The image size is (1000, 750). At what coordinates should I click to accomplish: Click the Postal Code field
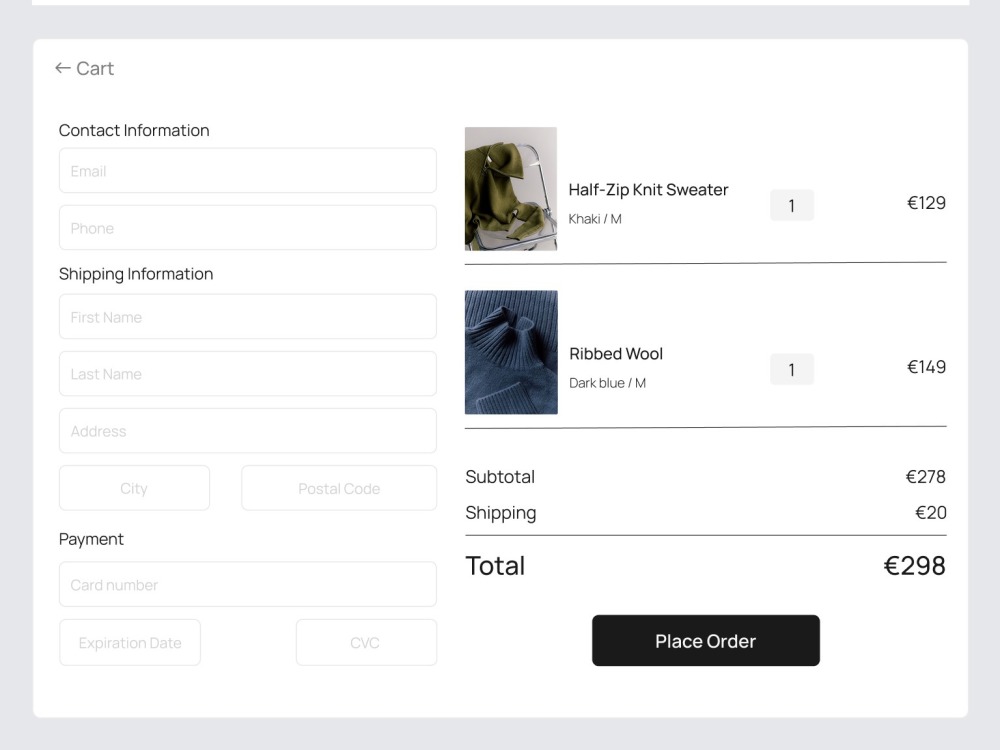point(339,488)
